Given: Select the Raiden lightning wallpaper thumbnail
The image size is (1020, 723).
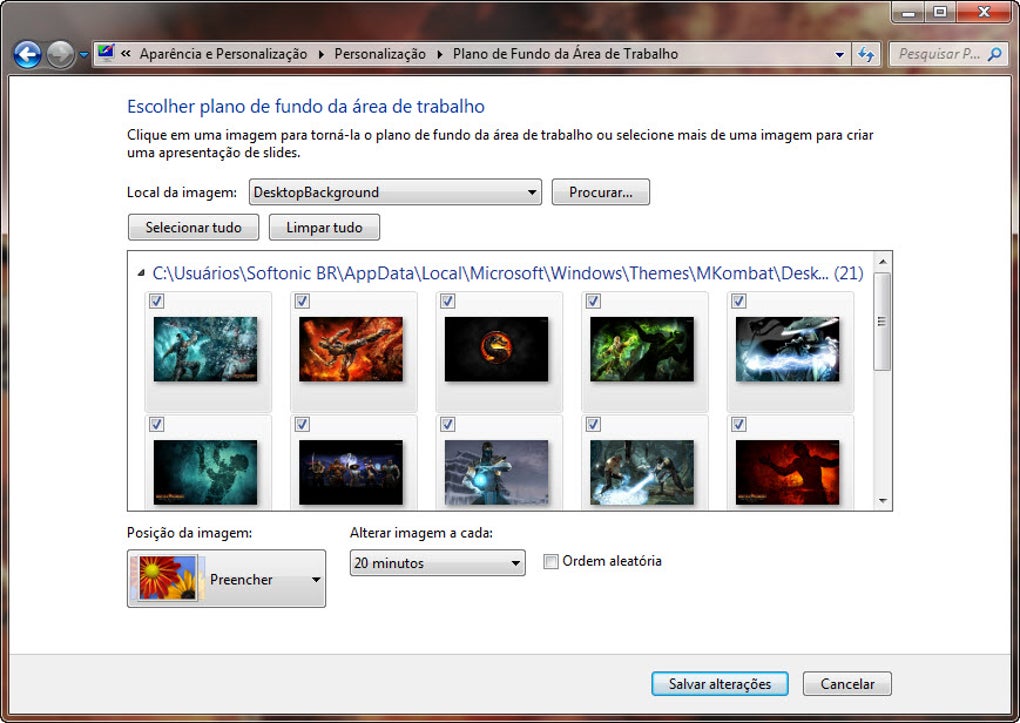Looking at the screenshot, I should click(788, 349).
